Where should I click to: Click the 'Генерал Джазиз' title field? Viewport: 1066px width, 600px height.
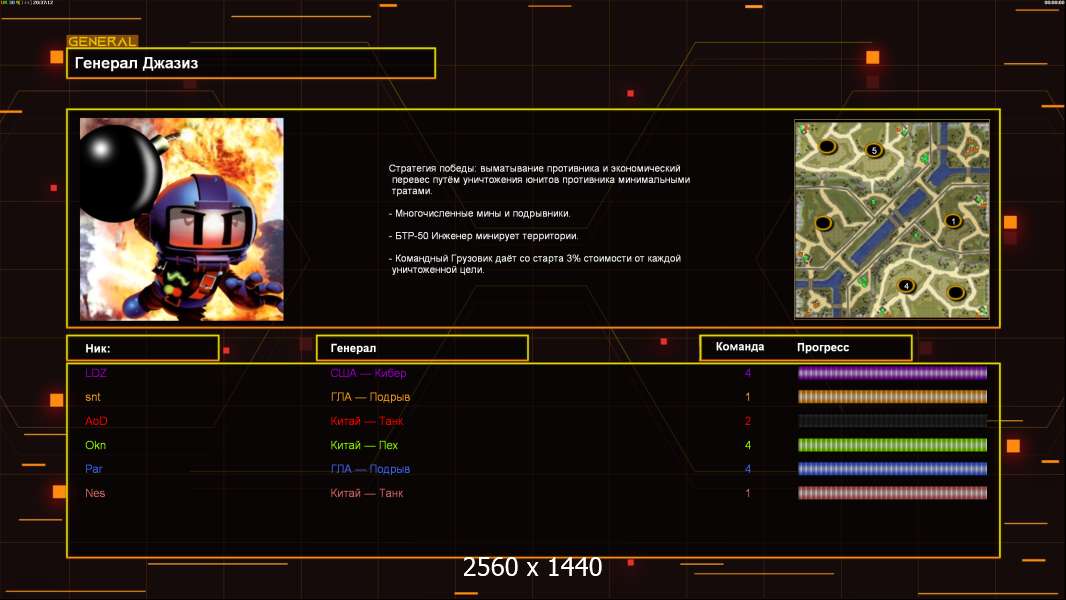251,63
